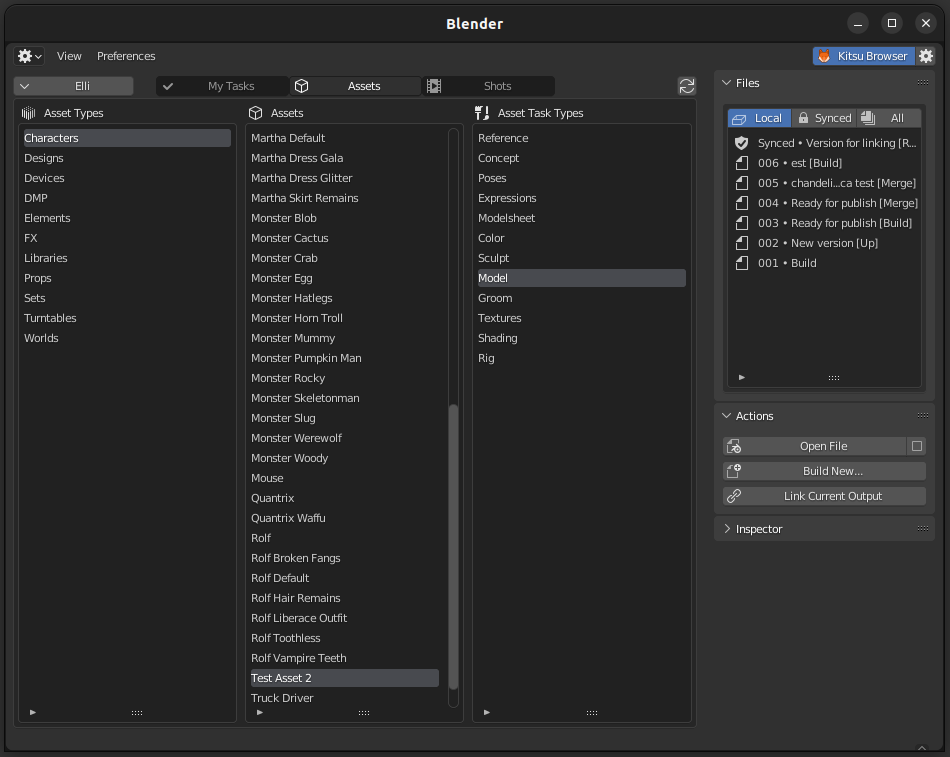This screenshot has width=950, height=757.
Task: Select Synced • Version for linking entry
Action: coord(825,143)
